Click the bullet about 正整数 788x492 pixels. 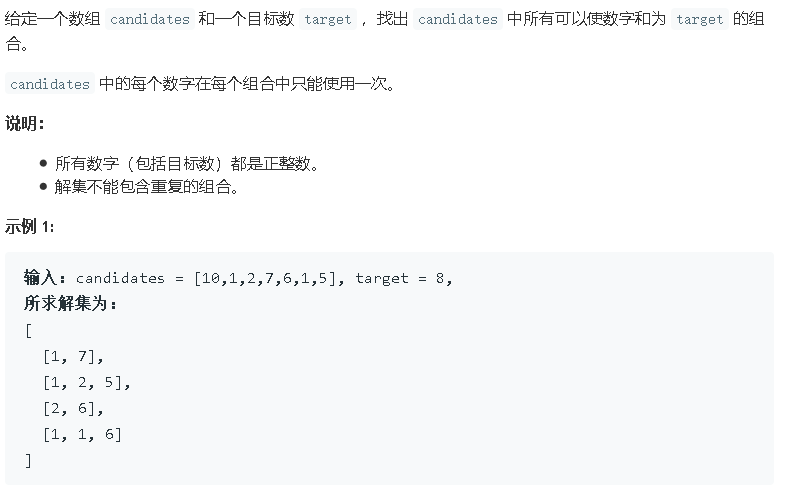[x=186, y=163]
